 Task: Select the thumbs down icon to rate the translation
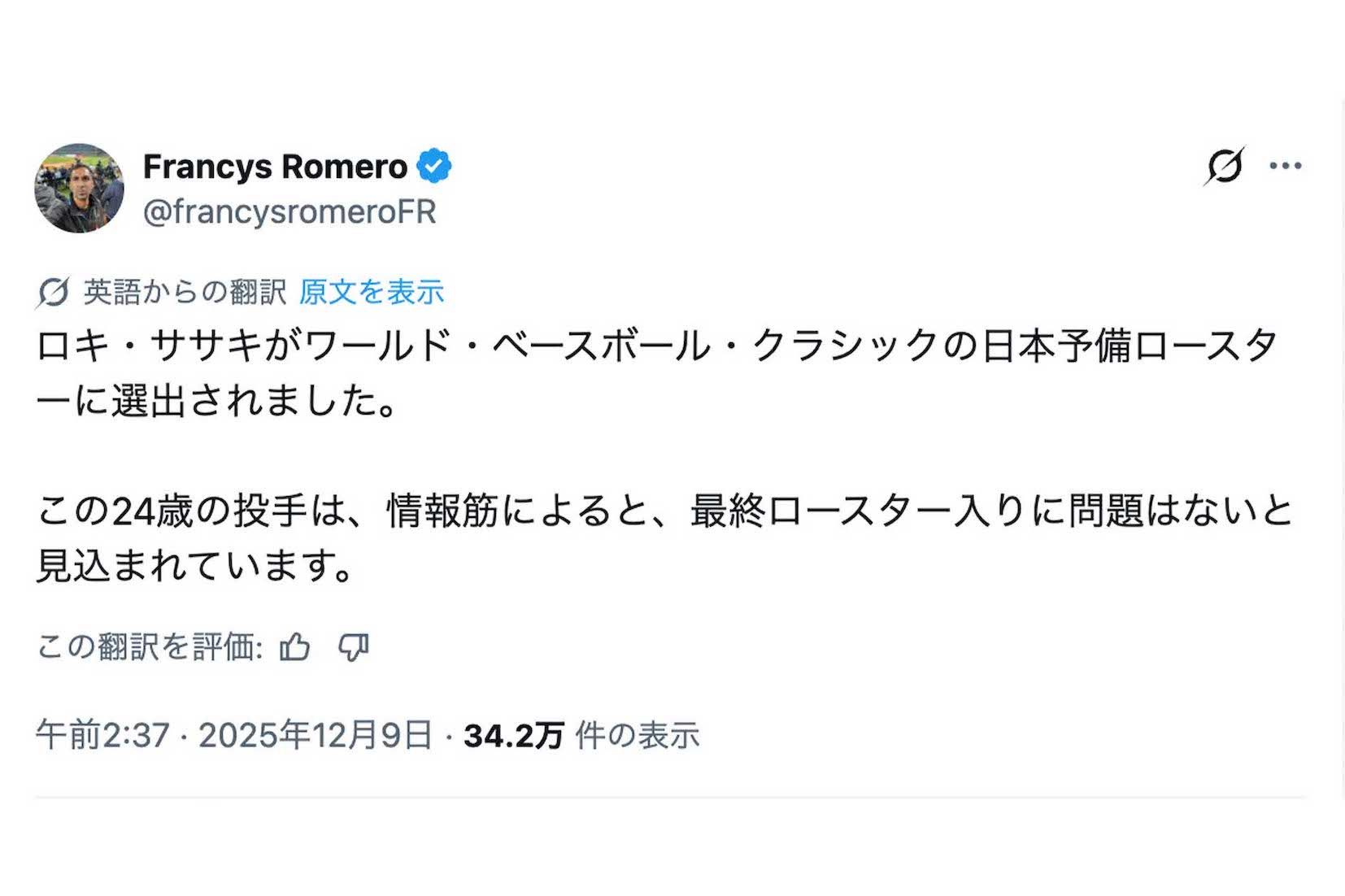355,646
